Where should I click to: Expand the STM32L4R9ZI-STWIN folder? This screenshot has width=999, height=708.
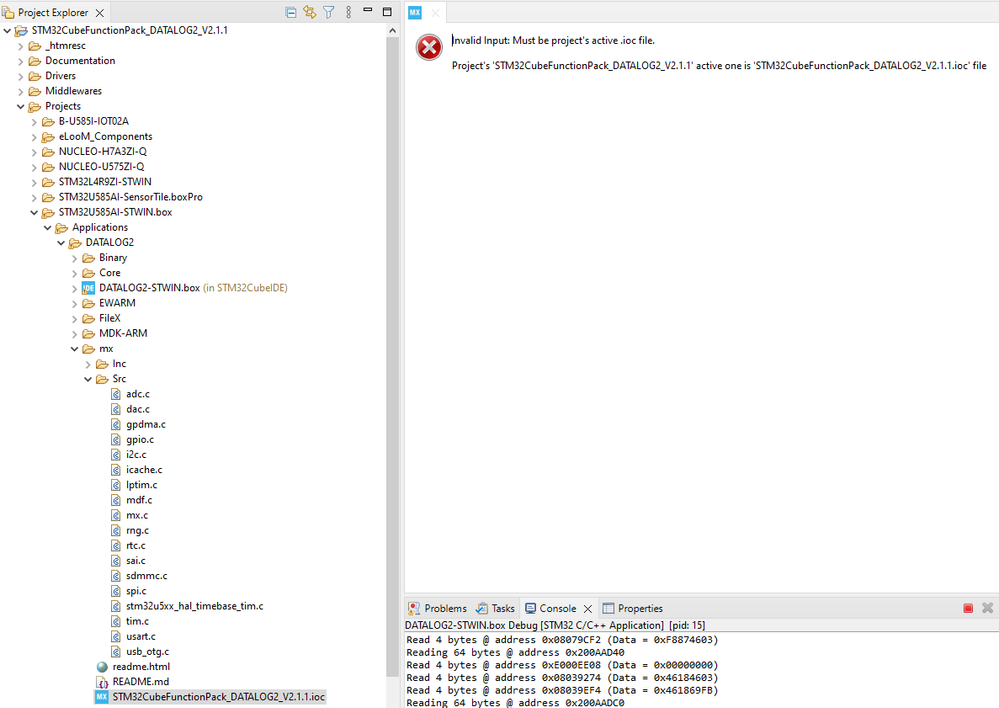(x=34, y=182)
